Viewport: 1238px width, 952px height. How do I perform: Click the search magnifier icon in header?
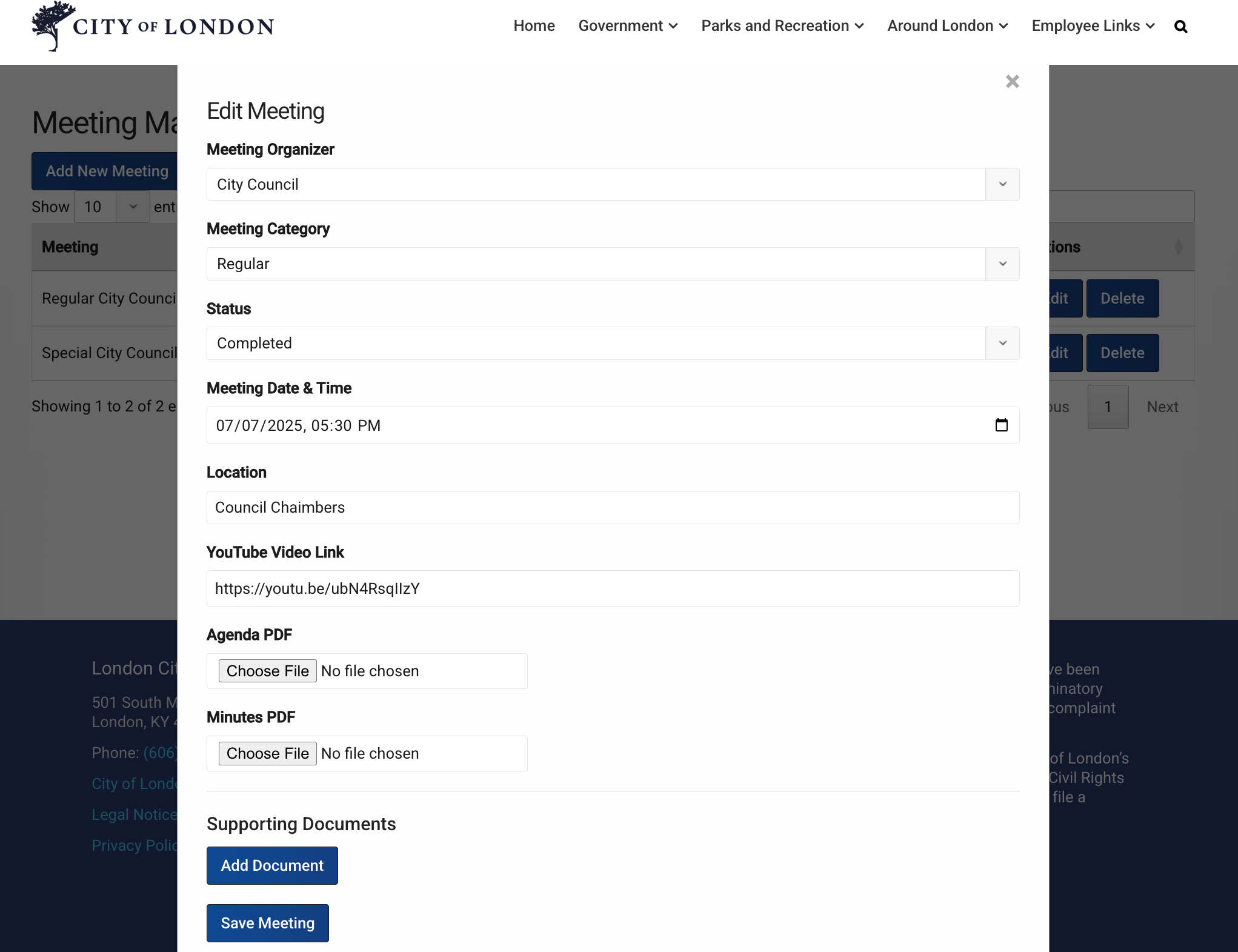1180,27
